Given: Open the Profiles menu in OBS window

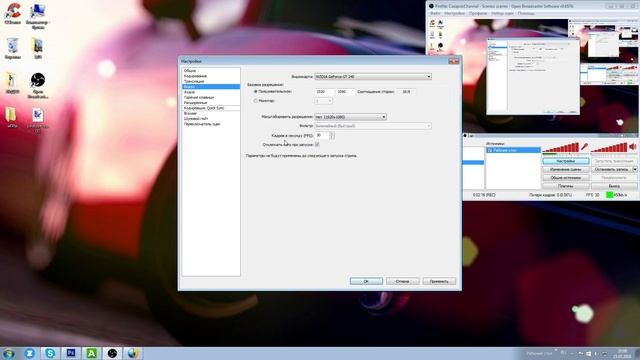Looking at the screenshot, I should click(x=478, y=13).
